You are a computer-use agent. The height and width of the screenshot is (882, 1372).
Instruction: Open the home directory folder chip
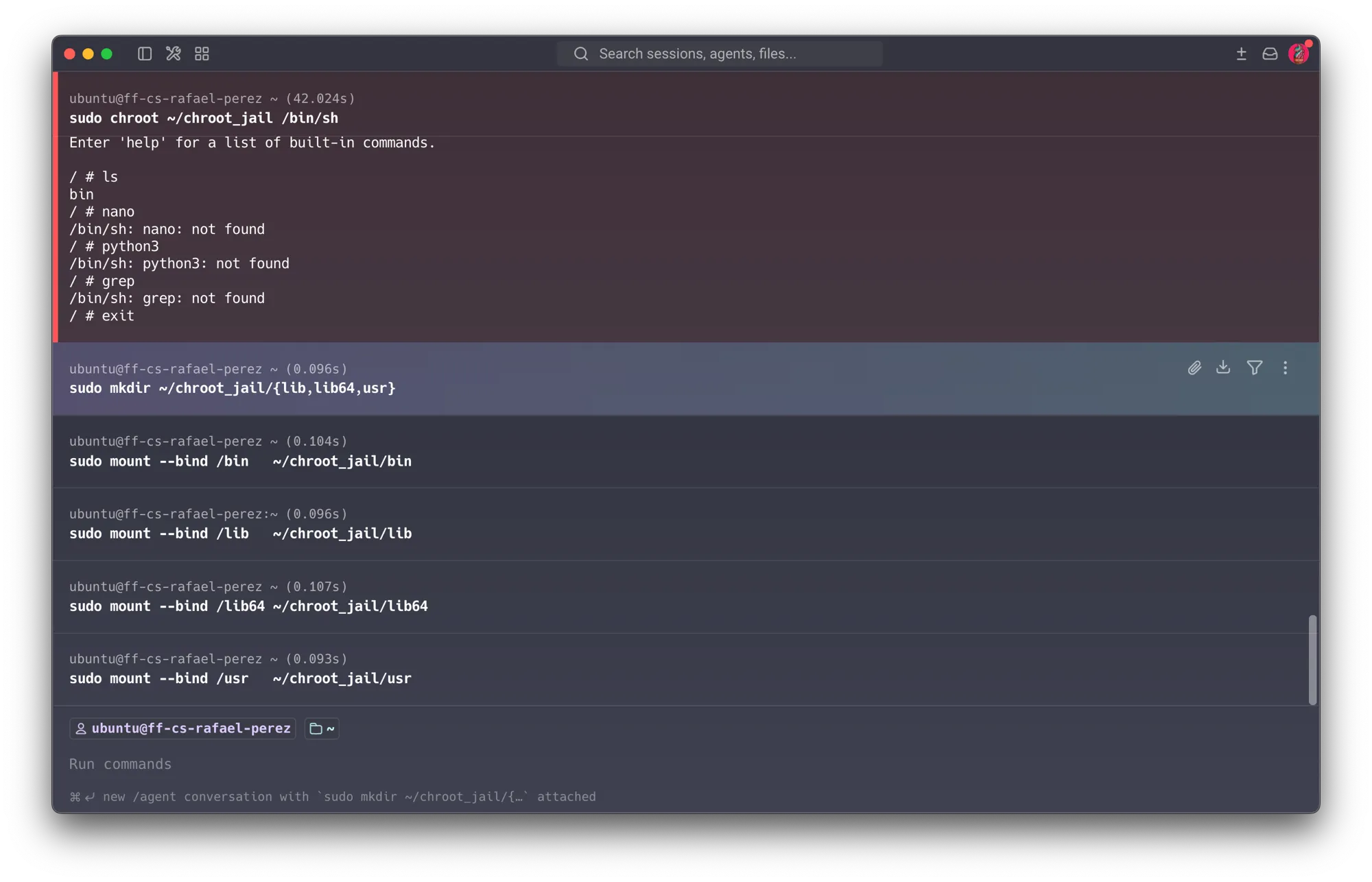click(322, 728)
